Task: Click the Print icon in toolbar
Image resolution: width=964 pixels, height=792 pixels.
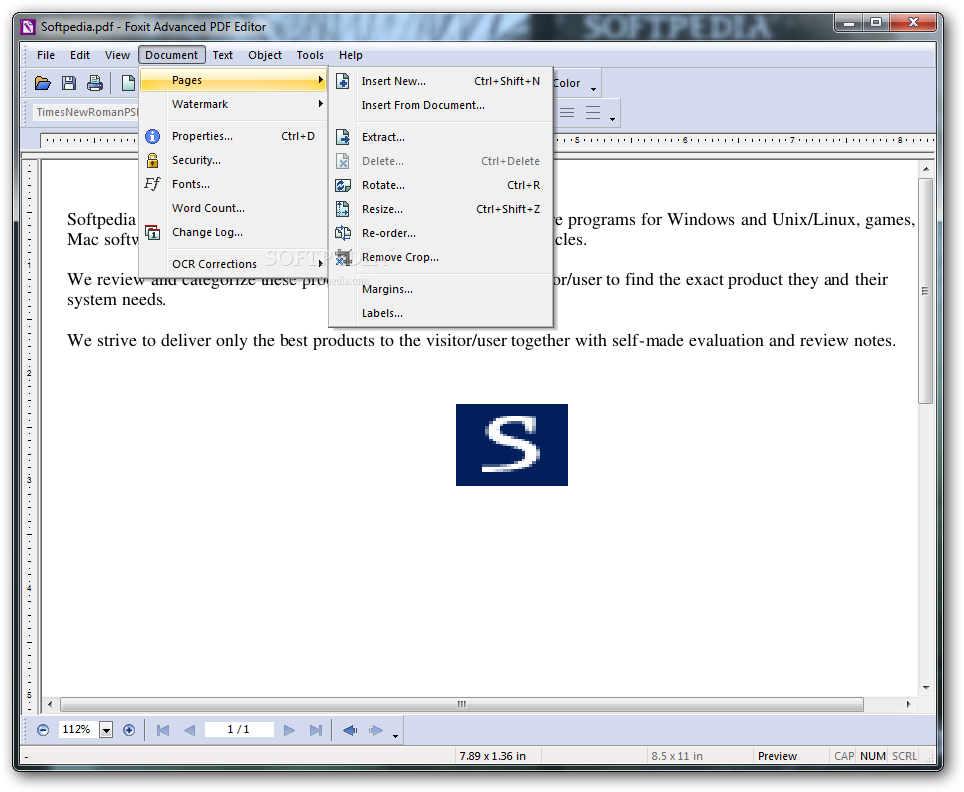Action: pyautogui.click(x=95, y=83)
